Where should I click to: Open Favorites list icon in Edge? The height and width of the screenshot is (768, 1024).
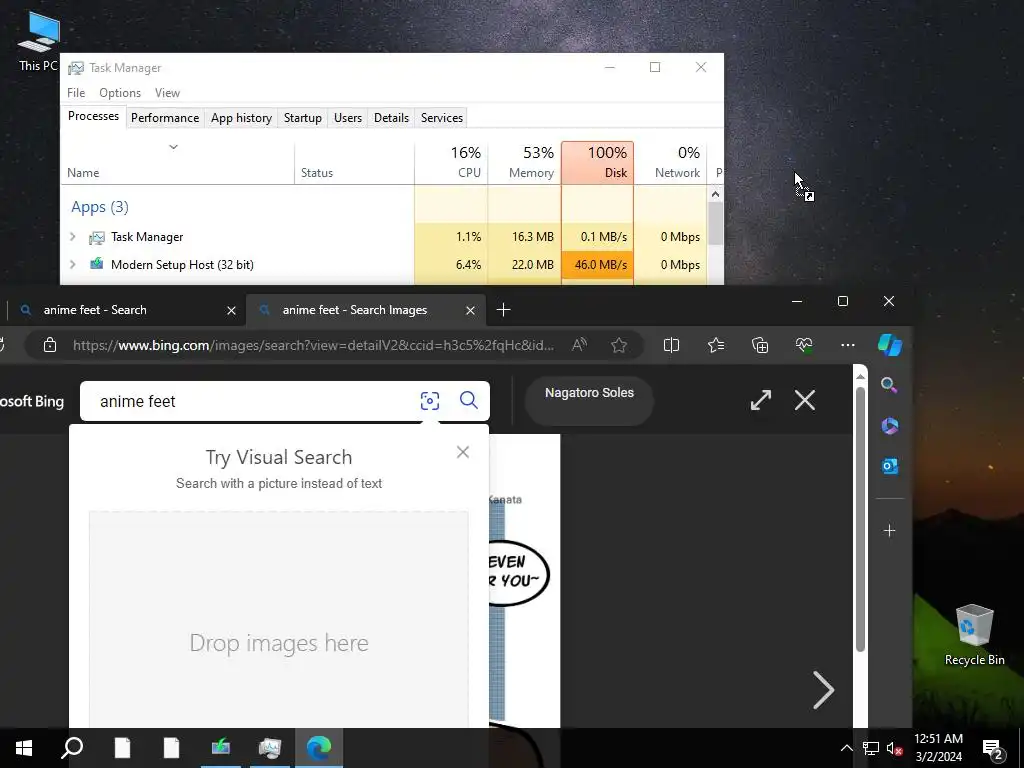coord(716,345)
